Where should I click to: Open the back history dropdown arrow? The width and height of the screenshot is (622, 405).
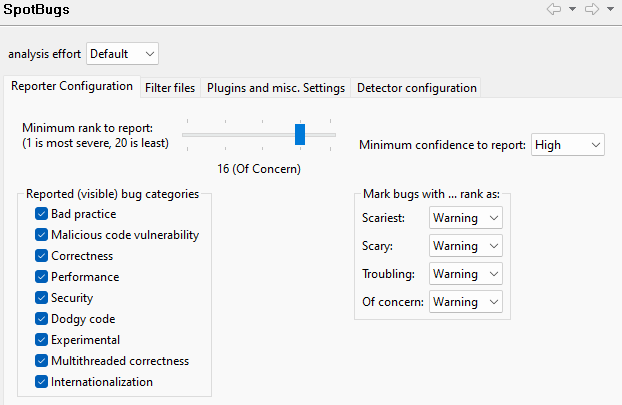click(572, 9)
